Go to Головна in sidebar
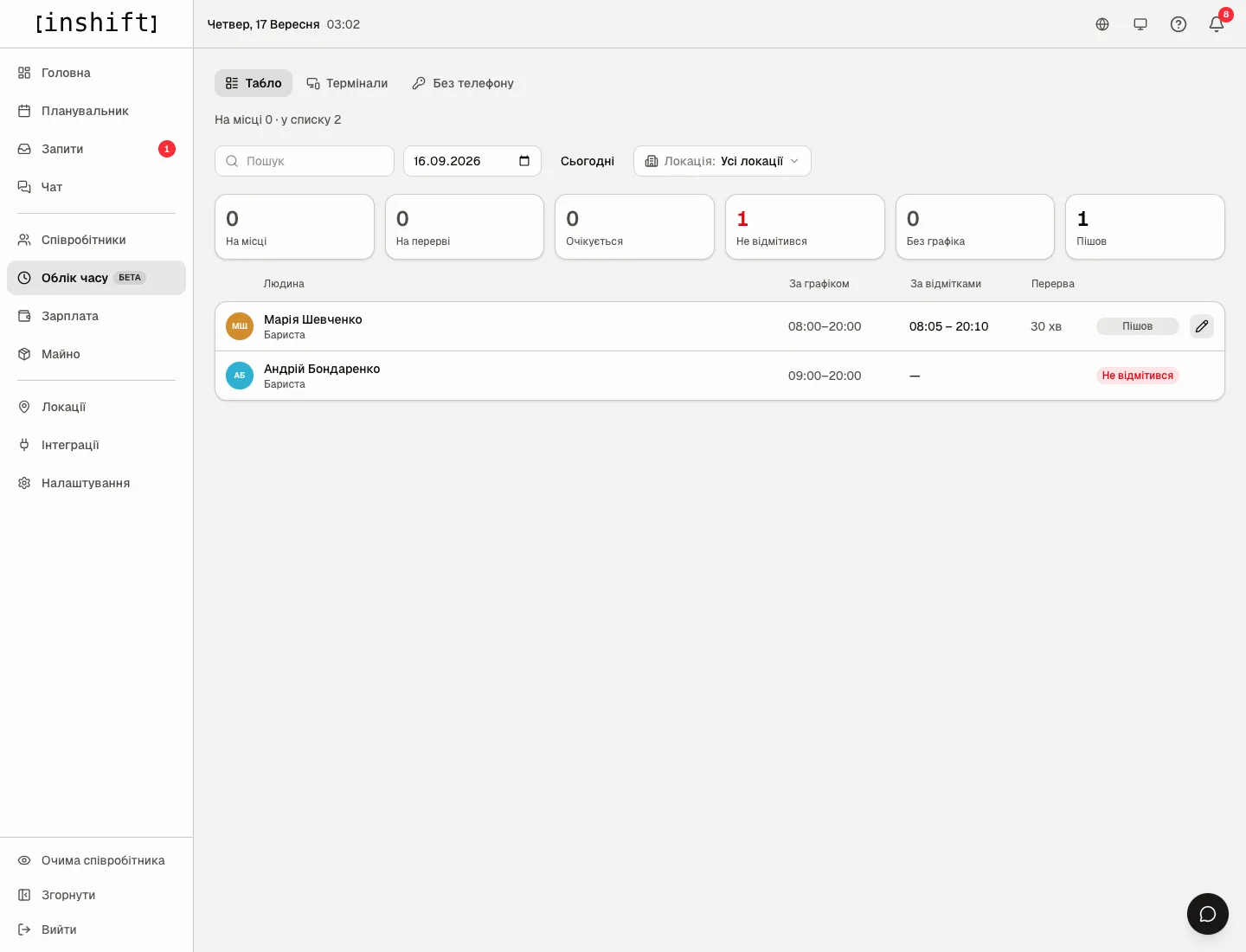The image size is (1246, 952). (x=96, y=73)
